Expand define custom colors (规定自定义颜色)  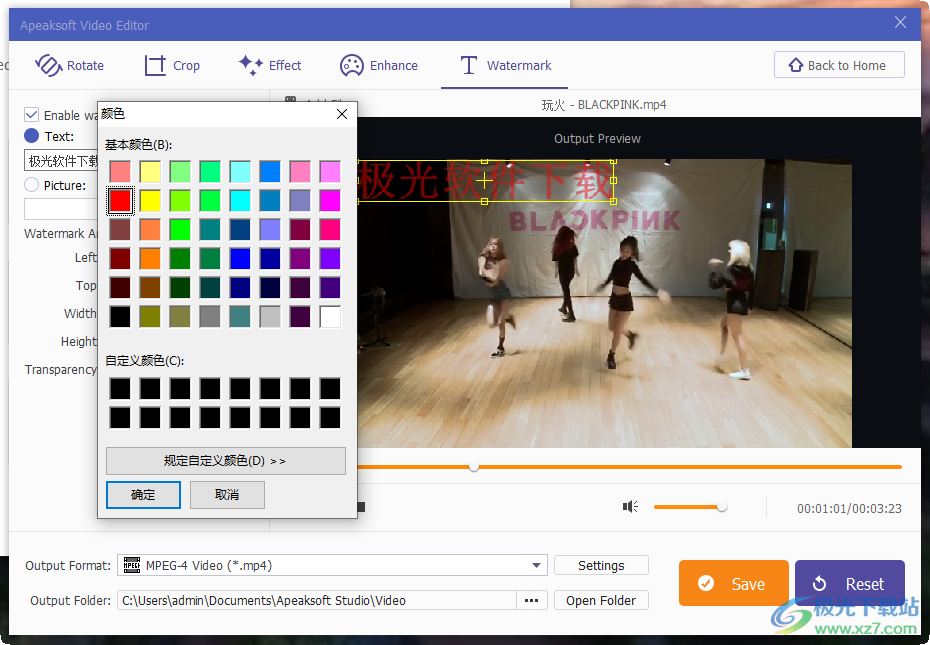click(x=225, y=460)
